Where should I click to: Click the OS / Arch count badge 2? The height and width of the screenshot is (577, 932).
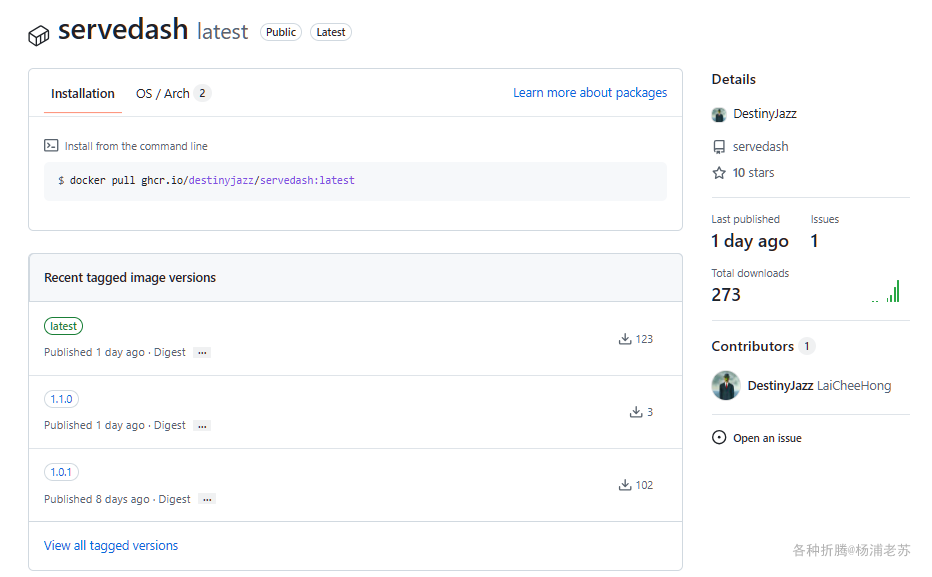coord(202,93)
